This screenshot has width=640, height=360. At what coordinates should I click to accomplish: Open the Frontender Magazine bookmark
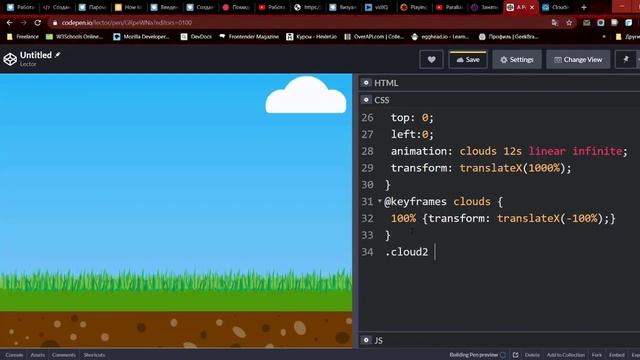point(249,37)
